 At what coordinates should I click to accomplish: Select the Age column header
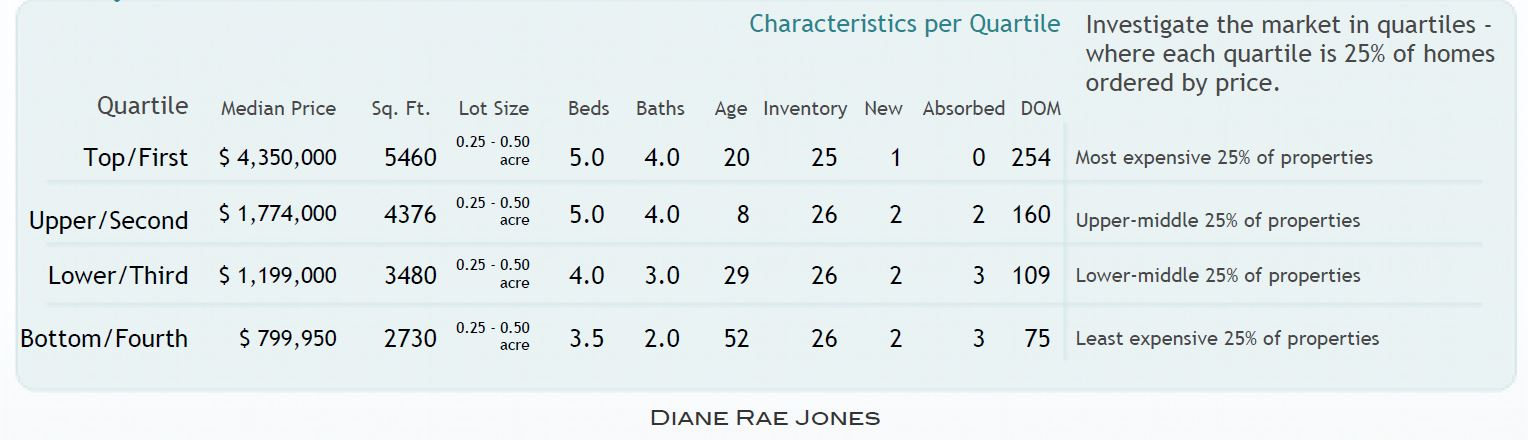tap(731, 109)
